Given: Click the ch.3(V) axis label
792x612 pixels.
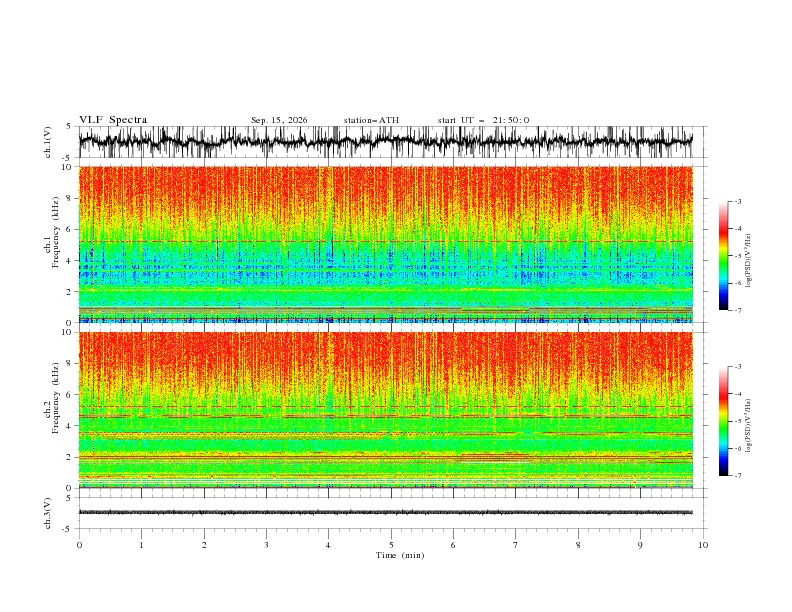Looking at the screenshot, I should pyautogui.click(x=48, y=513).
